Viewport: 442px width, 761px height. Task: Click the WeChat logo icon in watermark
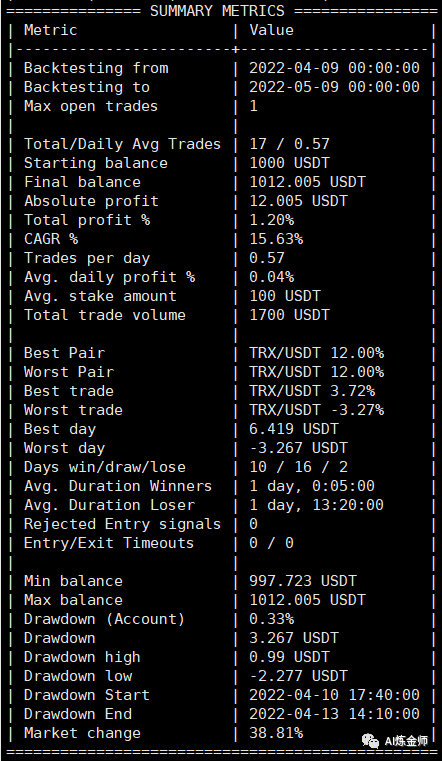371,741
